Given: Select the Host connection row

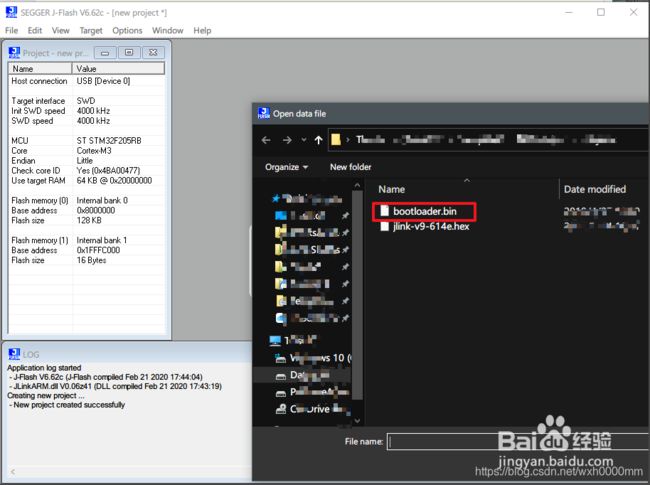Looking at the screenshot, I should (86, 81).
